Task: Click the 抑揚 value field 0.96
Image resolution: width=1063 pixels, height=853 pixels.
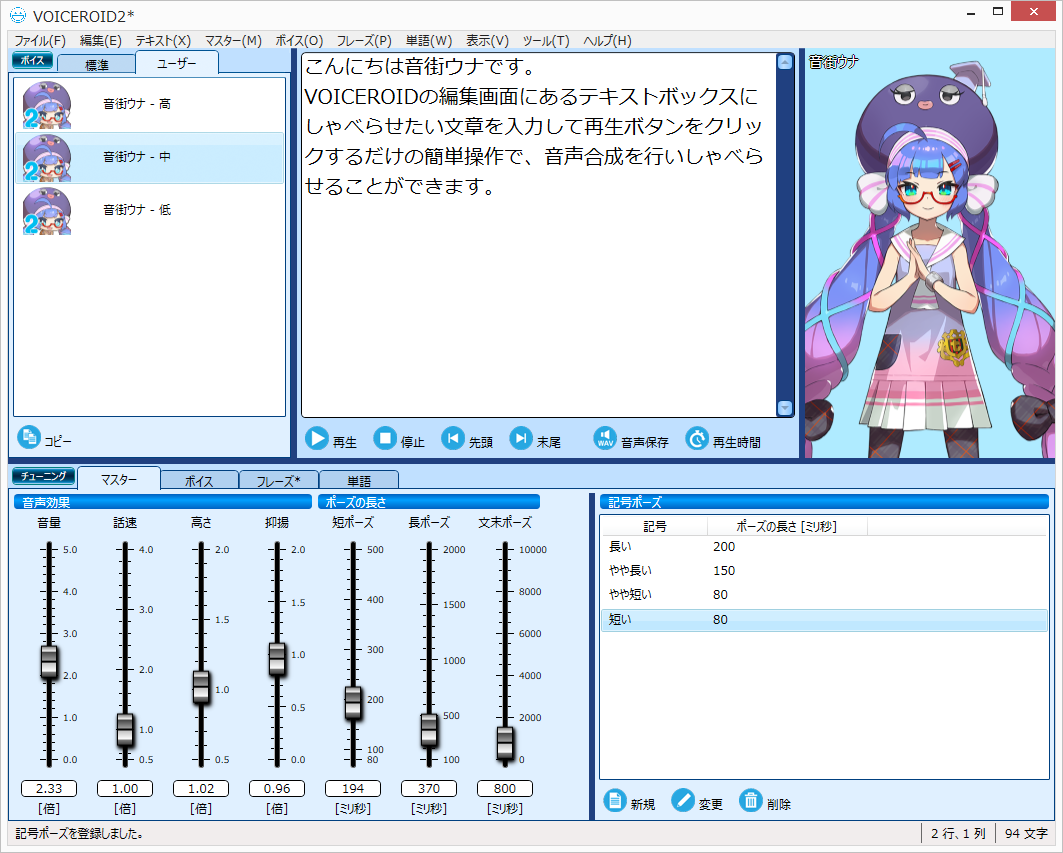Action: pos(277,789)
